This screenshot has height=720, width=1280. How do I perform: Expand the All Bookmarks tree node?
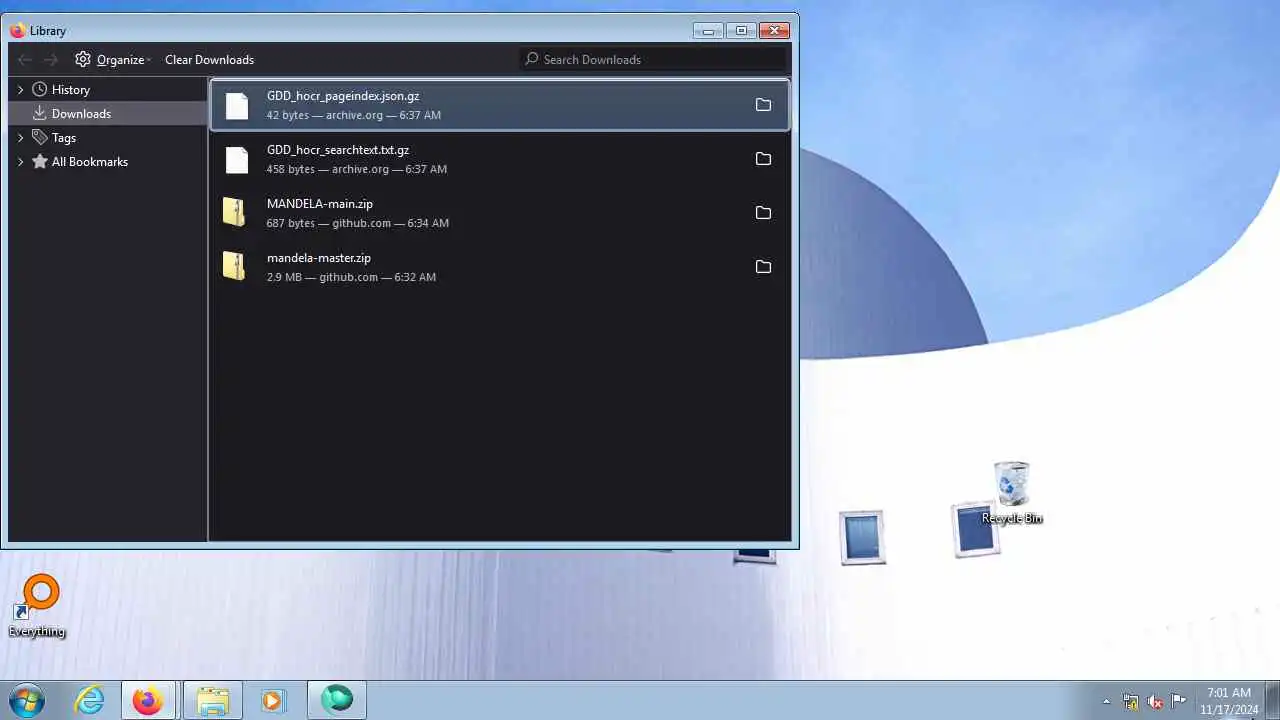click(20, 162)
